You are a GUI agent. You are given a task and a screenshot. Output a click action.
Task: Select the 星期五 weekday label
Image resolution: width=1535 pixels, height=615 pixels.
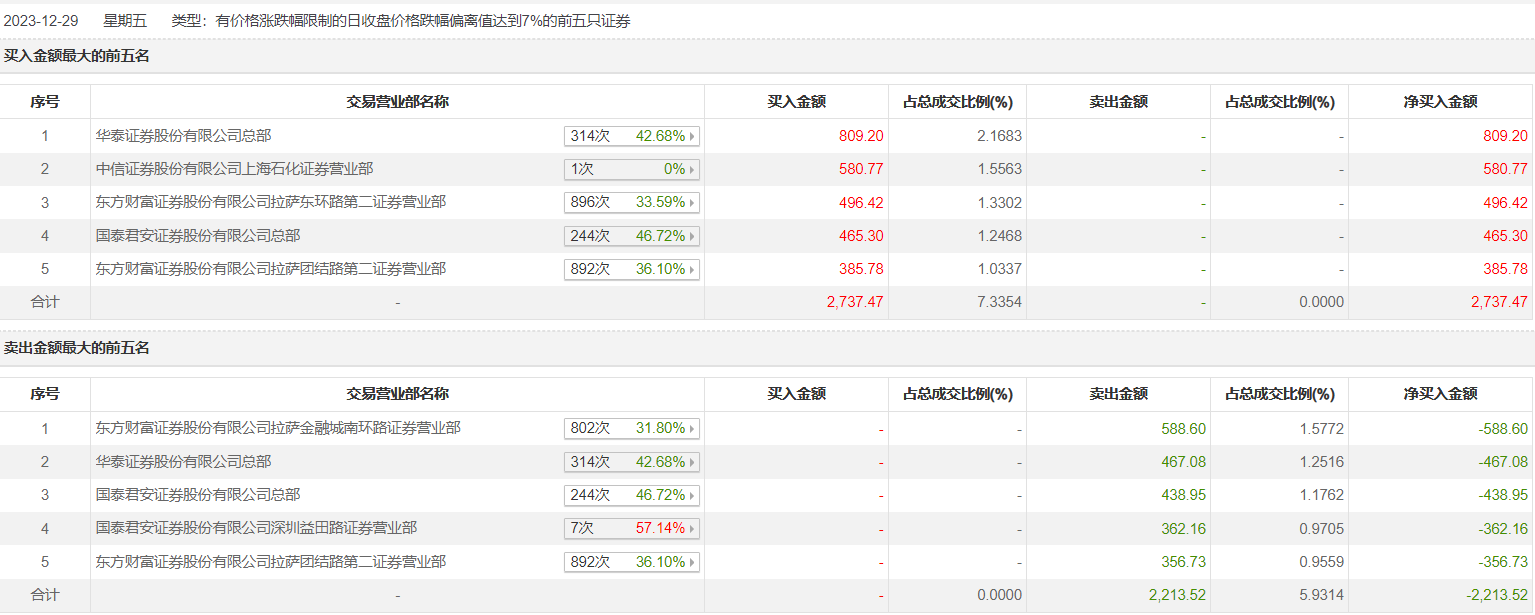click(x=125, y=20)
